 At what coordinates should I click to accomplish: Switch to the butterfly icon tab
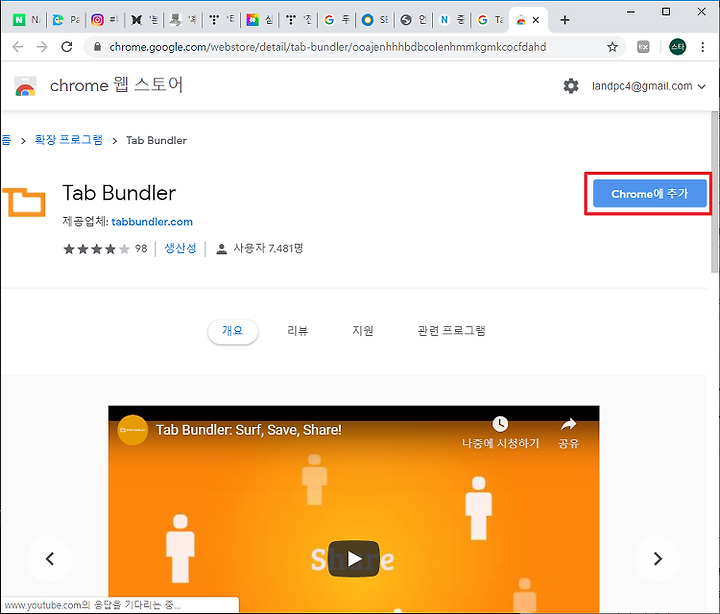click(x=143, y=20)
